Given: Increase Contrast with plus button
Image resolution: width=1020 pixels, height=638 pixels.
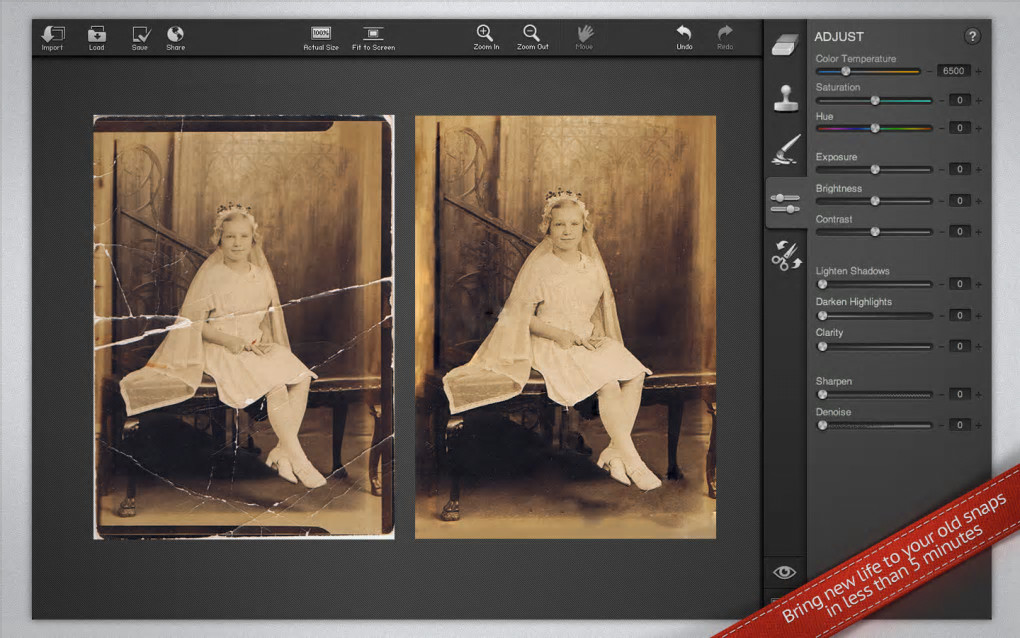Looking at the screenshot, I should [x=978, y=232].
